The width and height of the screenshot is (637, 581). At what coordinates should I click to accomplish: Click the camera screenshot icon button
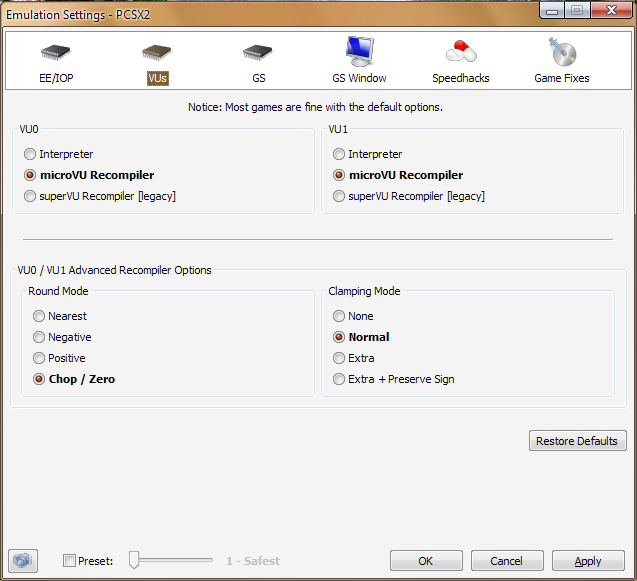pyautogui.click(x=23, y=561)
